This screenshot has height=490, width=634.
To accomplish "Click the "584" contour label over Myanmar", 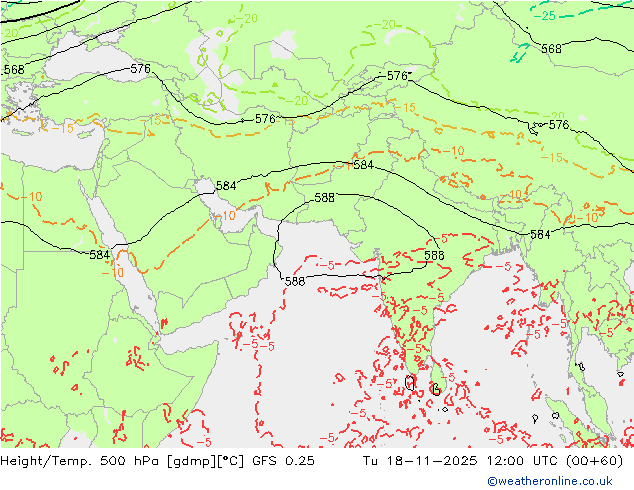I will [x=540, y=234].
